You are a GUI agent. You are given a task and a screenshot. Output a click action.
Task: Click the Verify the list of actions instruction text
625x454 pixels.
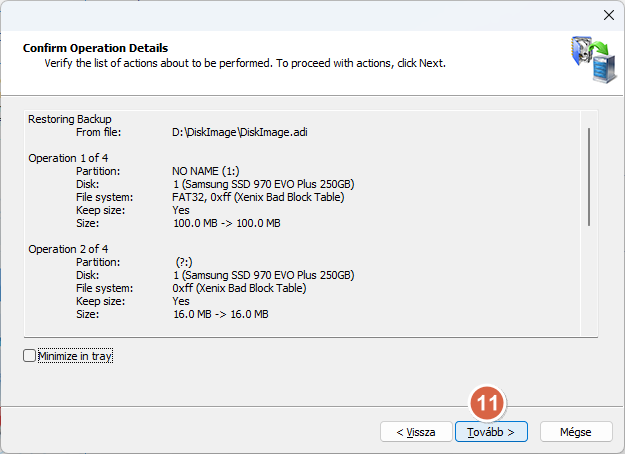pos(245,63)
